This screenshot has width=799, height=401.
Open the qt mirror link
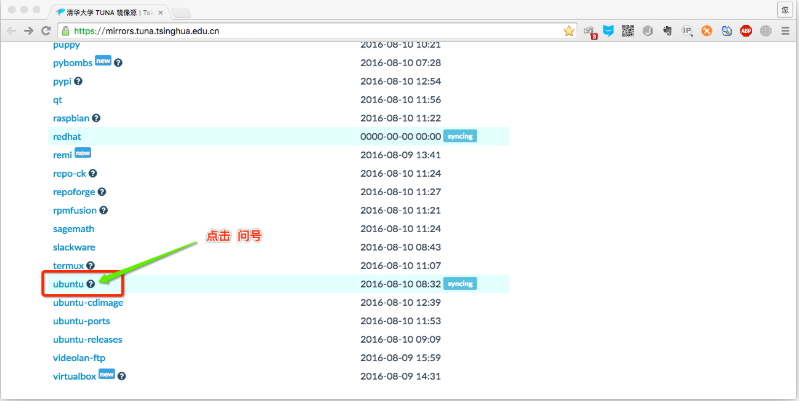tap(58, 100)
